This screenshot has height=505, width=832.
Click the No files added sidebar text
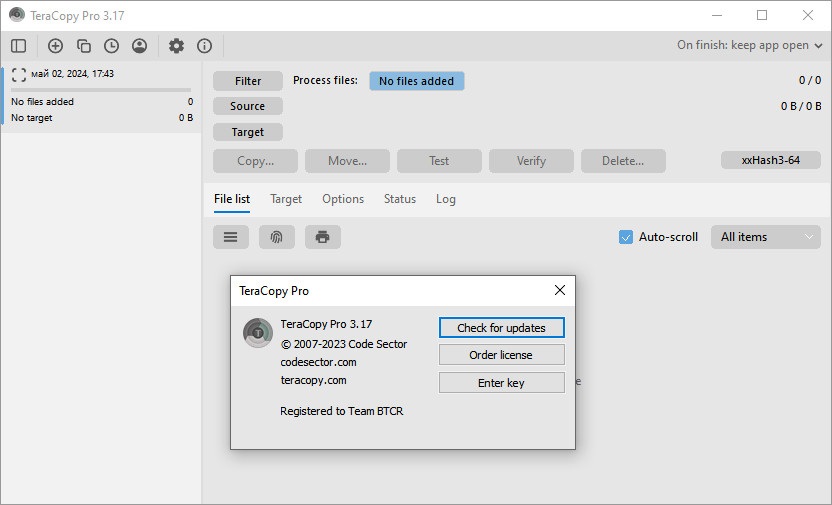pyautogui.click(x=42, y=102)
